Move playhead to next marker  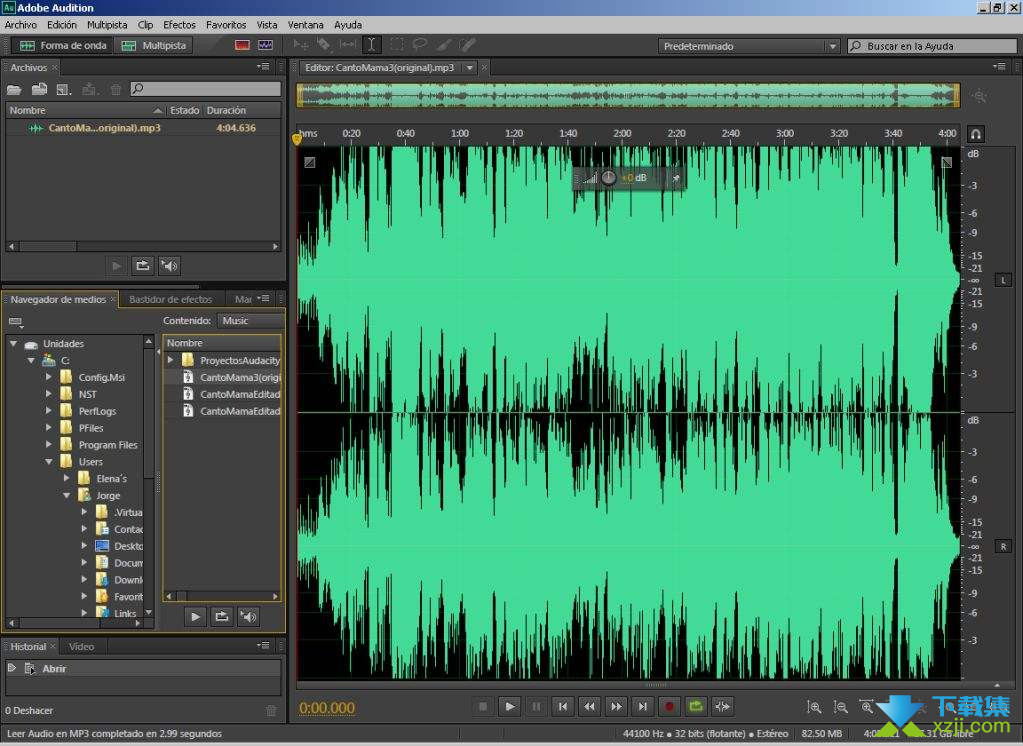coord(643,706)
